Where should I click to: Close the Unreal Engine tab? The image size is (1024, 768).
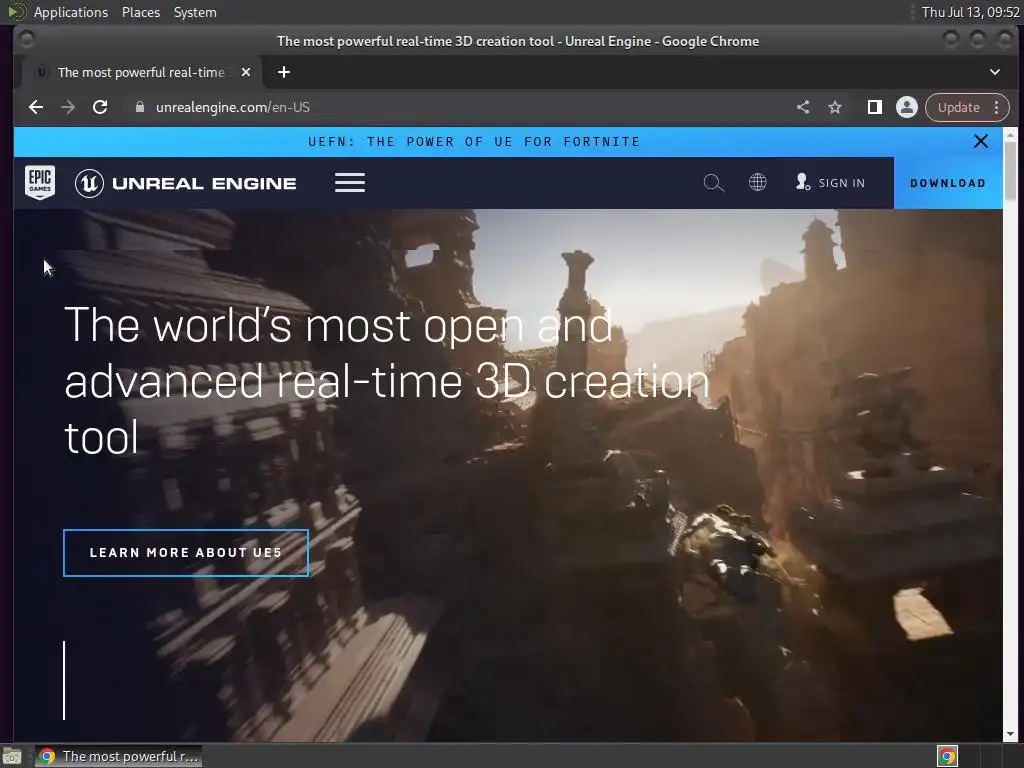[246, 72]
